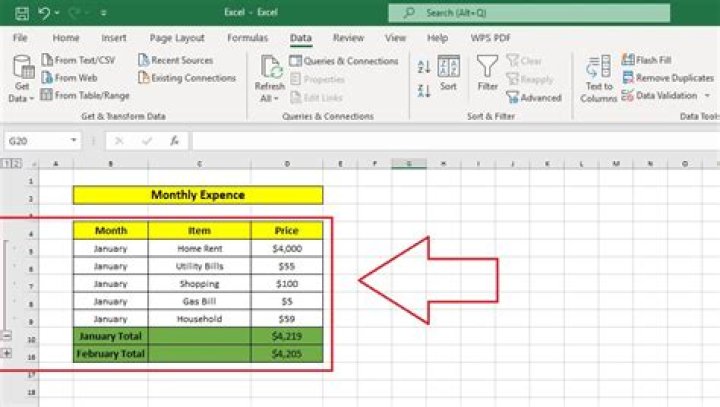
Task: Open the WPS PDF tab
Action: point(490,38)
